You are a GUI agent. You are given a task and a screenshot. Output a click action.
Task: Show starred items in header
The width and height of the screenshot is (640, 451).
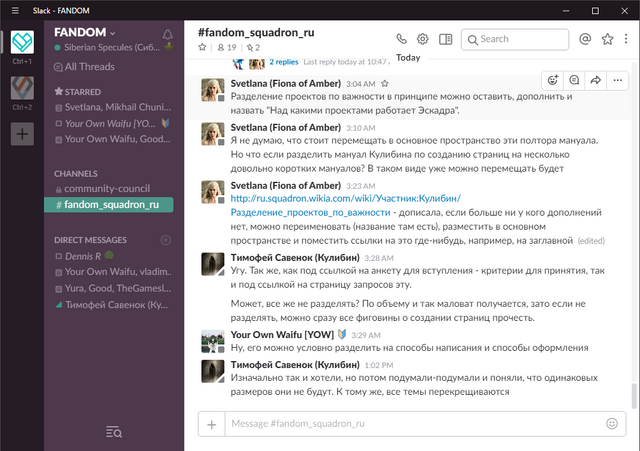tap(607, 39)
